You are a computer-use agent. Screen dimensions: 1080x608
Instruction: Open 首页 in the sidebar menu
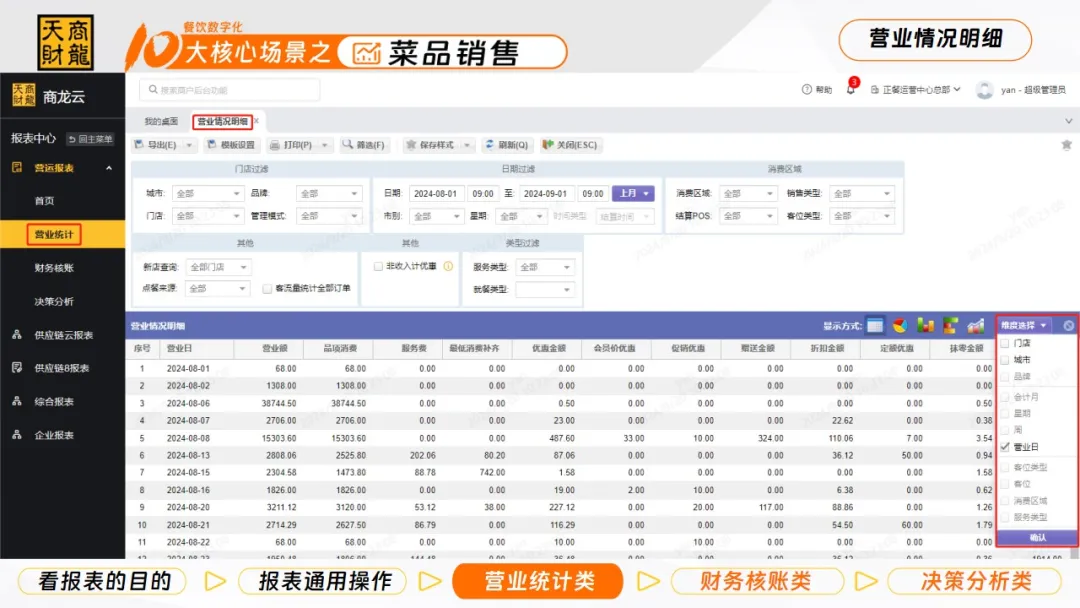44,201
